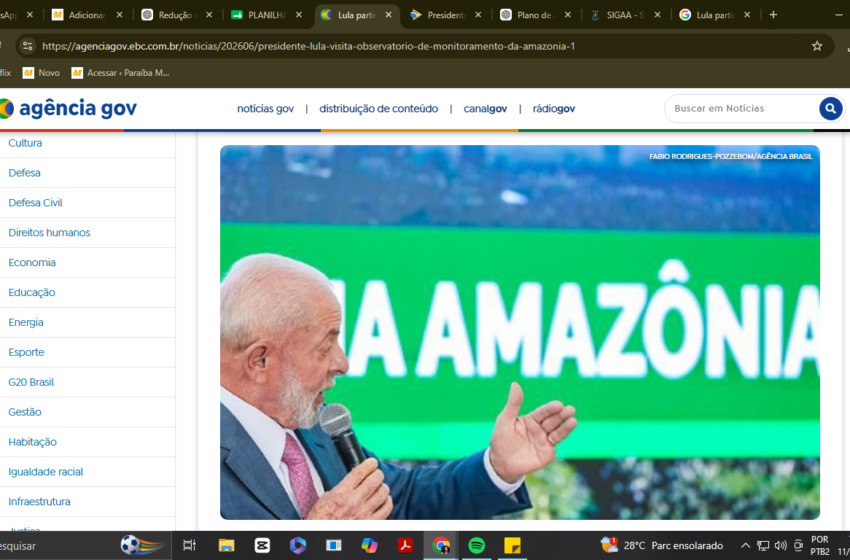
Task: Open Spotify from taskbar
Action: coord(476,545)
